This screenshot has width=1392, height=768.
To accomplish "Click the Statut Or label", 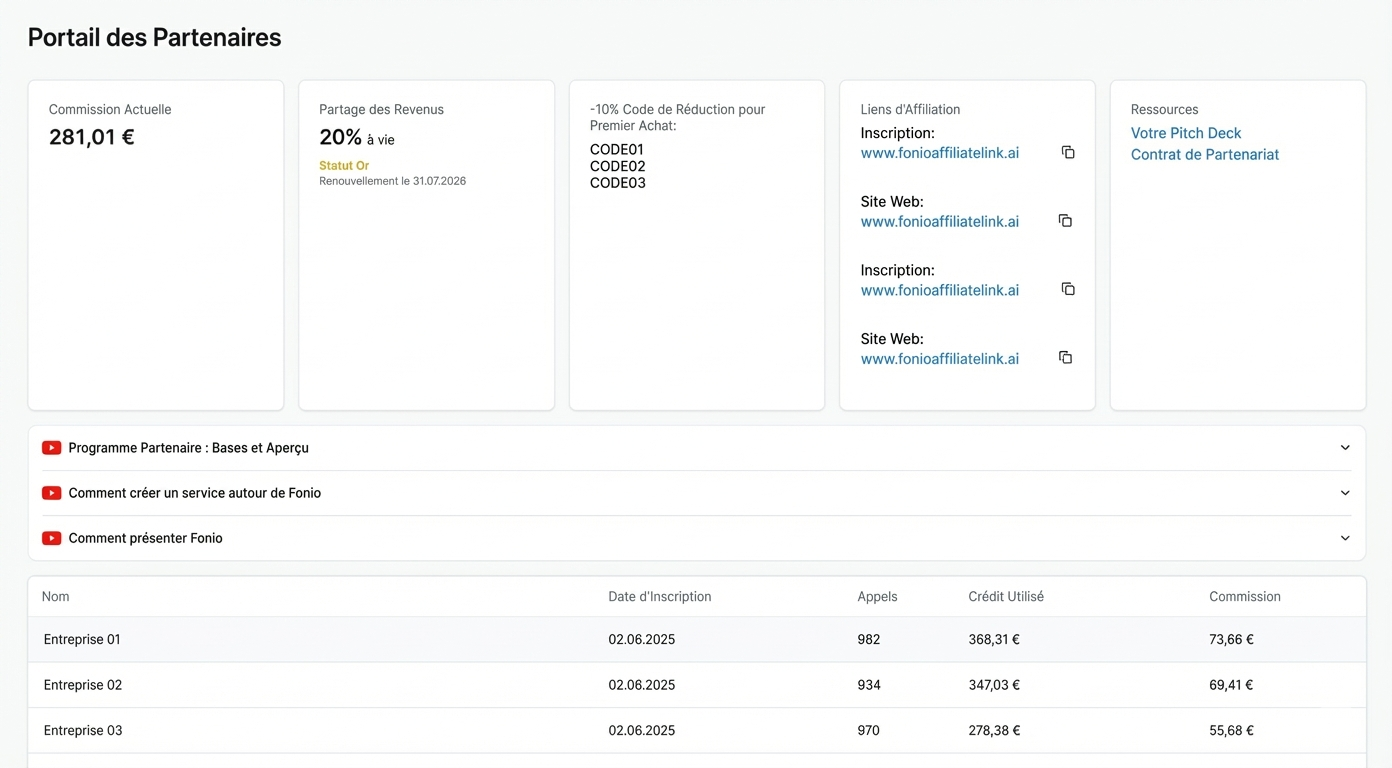I will [344, 166].
